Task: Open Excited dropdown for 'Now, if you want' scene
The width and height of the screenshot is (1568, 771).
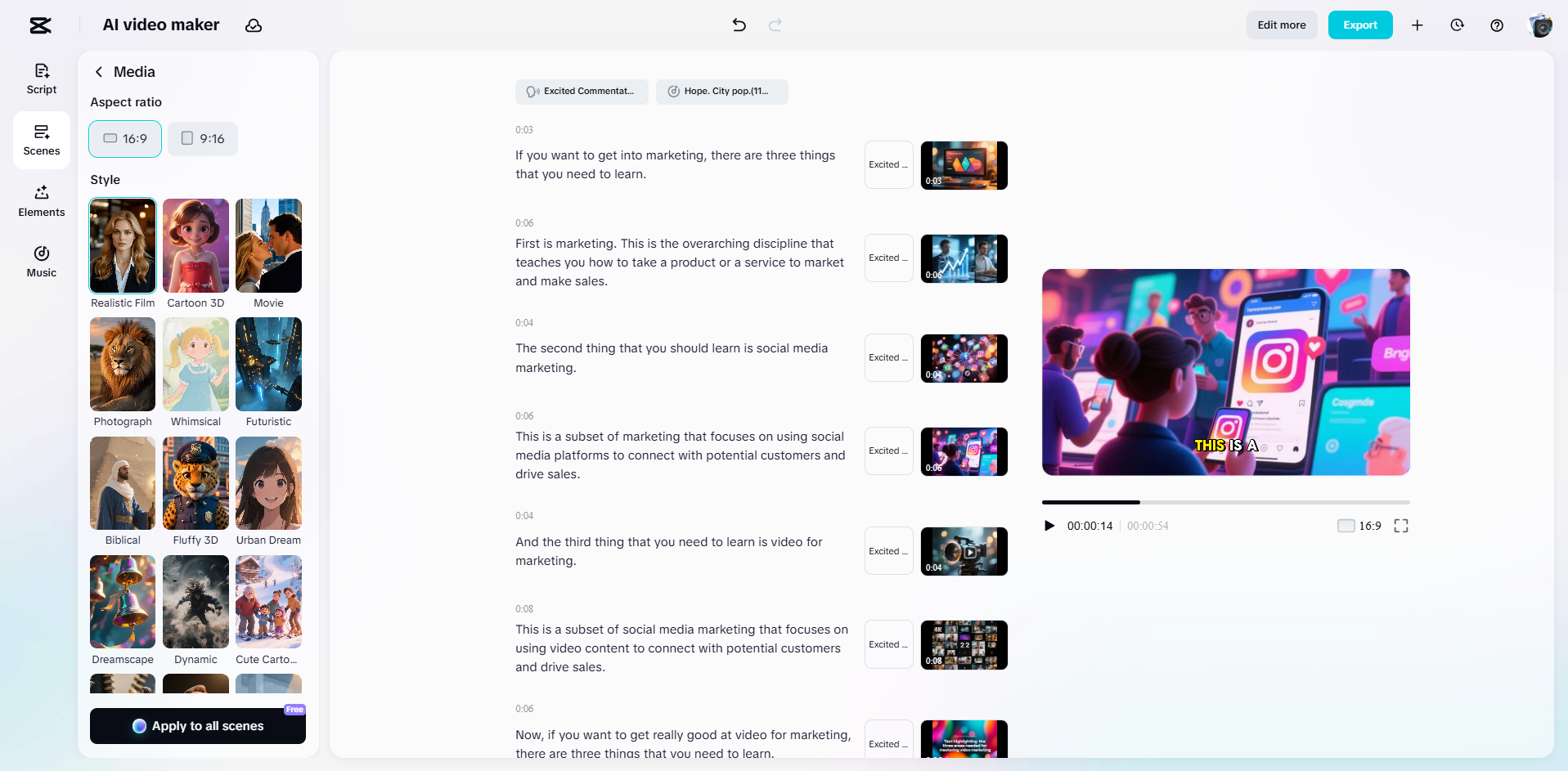Action: (x=888, y=741)
